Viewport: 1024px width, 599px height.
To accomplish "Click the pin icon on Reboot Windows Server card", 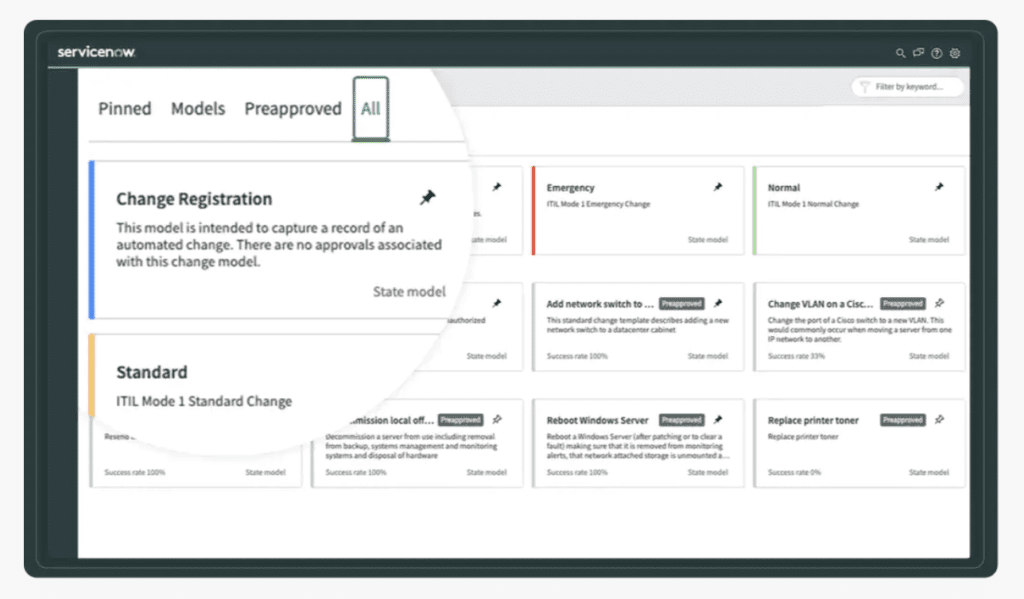I will coord(719,421).
